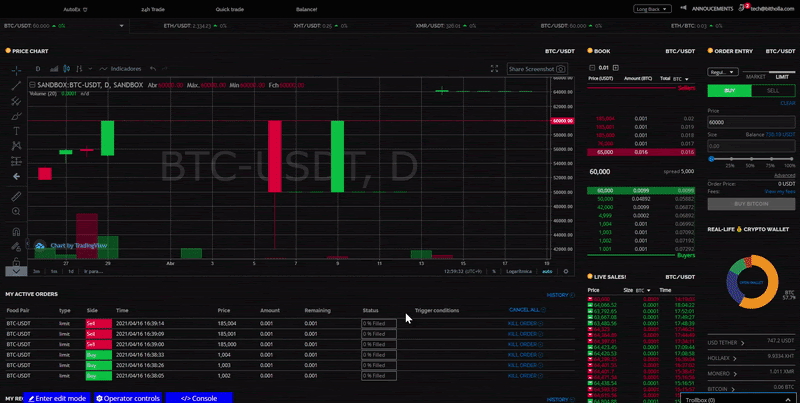Click 'Ir para...' go to date
The image size is (800, 403).
(x=93, y=271)
